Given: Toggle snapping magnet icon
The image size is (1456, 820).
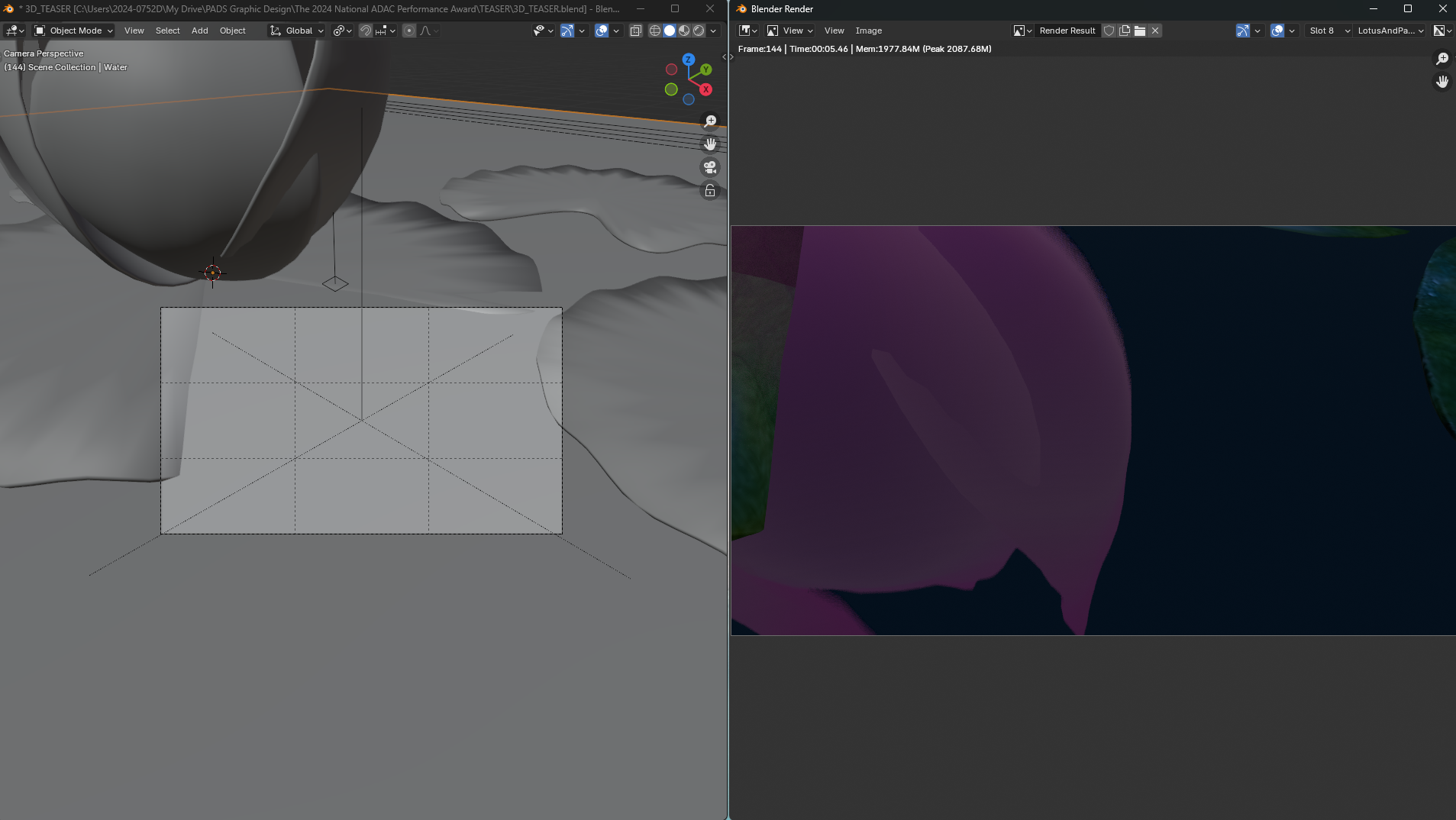Looking at the screenshot, I should (x=366, y=31).
